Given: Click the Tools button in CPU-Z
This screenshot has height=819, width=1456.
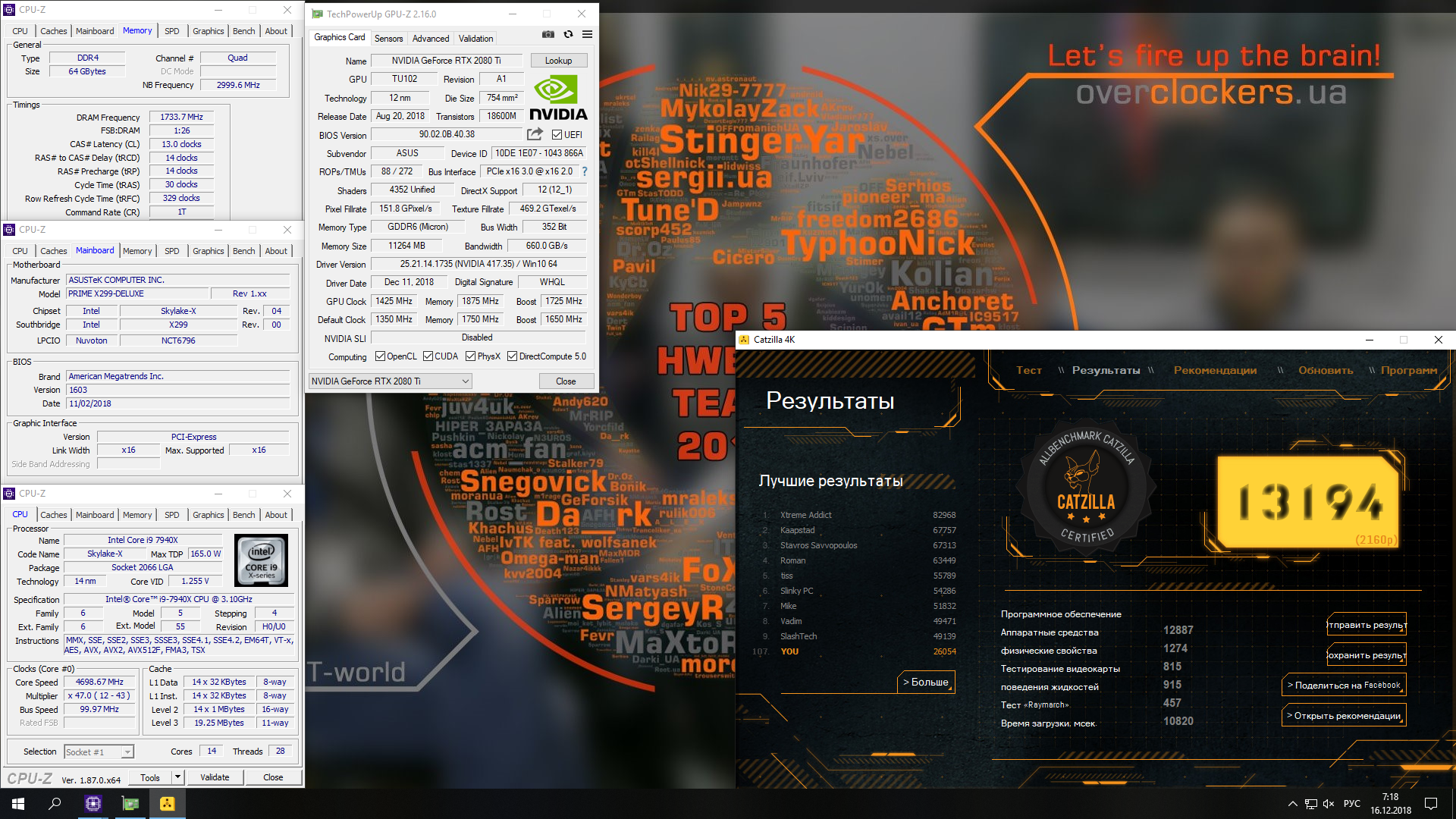Looking at the screenshot, I should 149,777.
